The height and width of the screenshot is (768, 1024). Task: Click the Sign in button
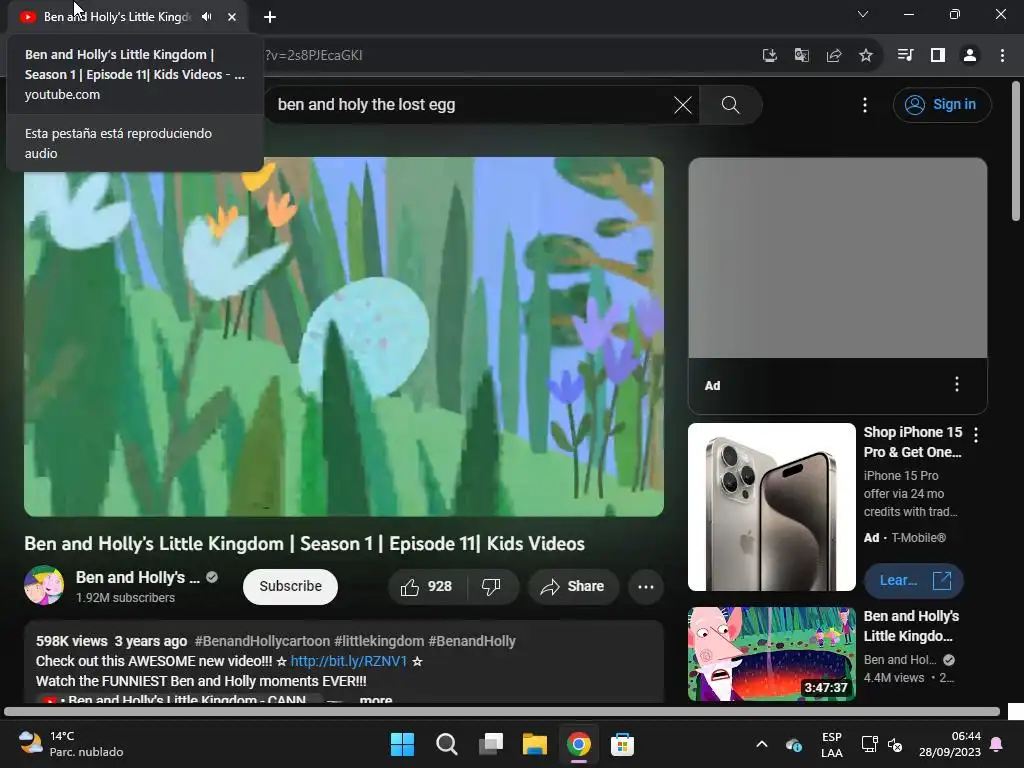coord(942,104)
